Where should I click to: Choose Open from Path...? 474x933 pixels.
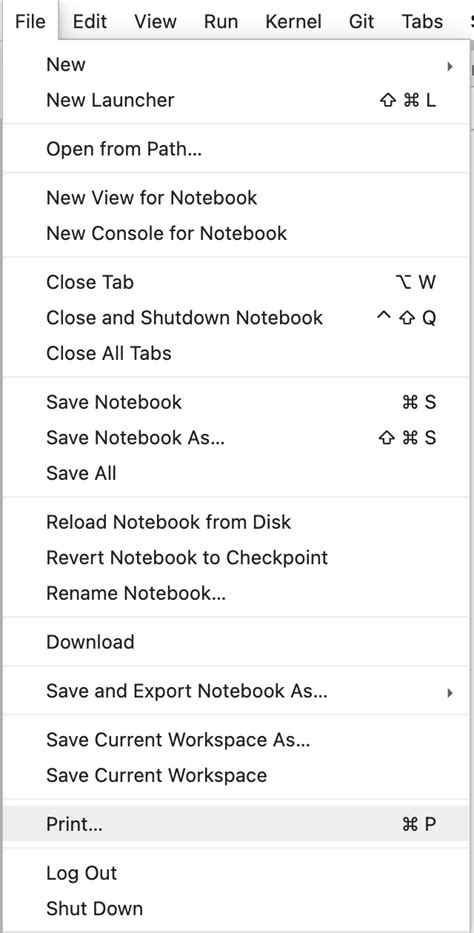pyautogui.click(x=236, y=149)
